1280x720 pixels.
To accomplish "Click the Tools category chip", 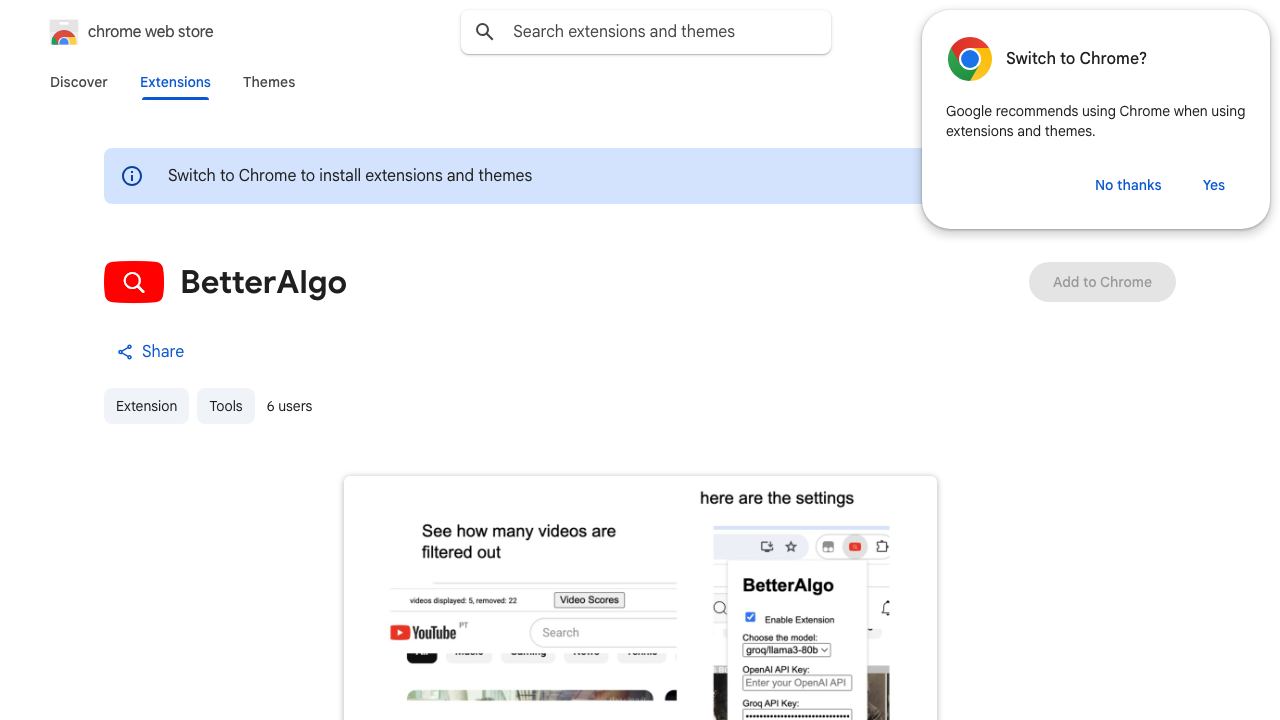I will point(226,406).
